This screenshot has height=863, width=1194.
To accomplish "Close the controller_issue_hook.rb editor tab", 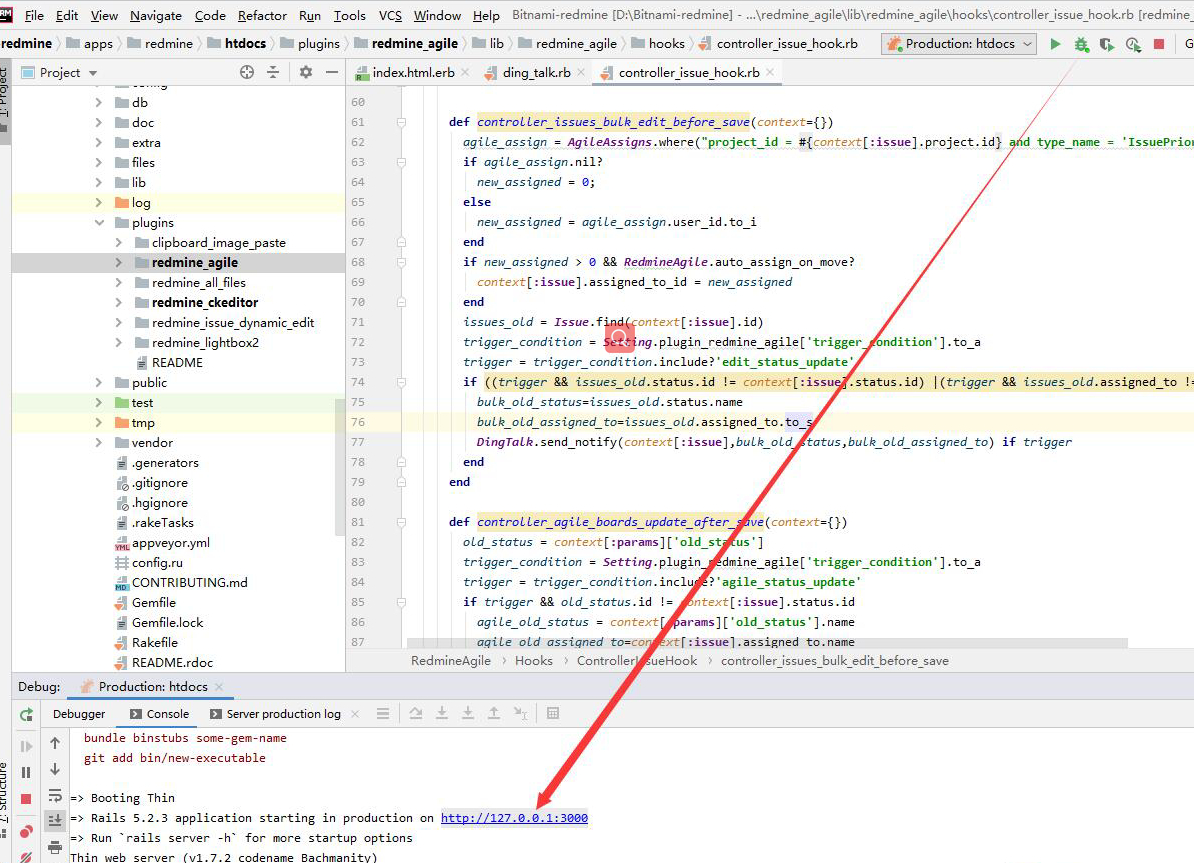I will pyautogui.click(x=771, y=72).
